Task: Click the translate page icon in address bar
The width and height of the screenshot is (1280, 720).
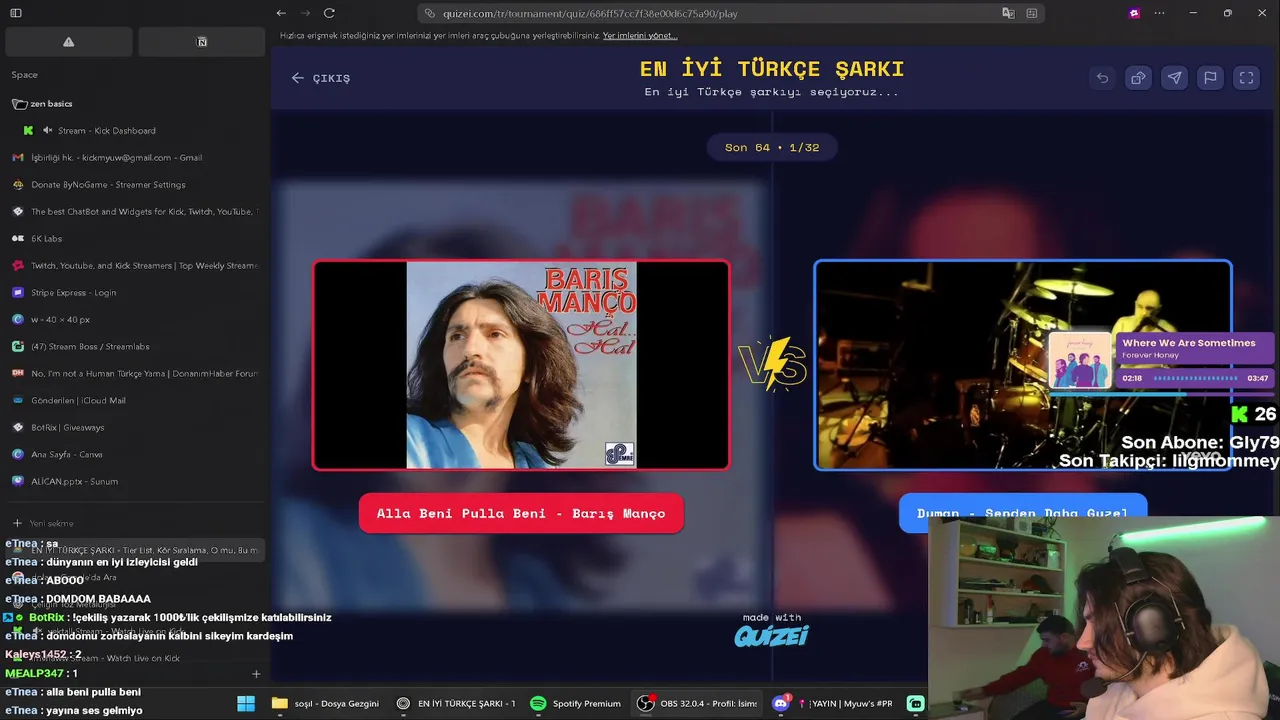Action: pos(1008,13)
